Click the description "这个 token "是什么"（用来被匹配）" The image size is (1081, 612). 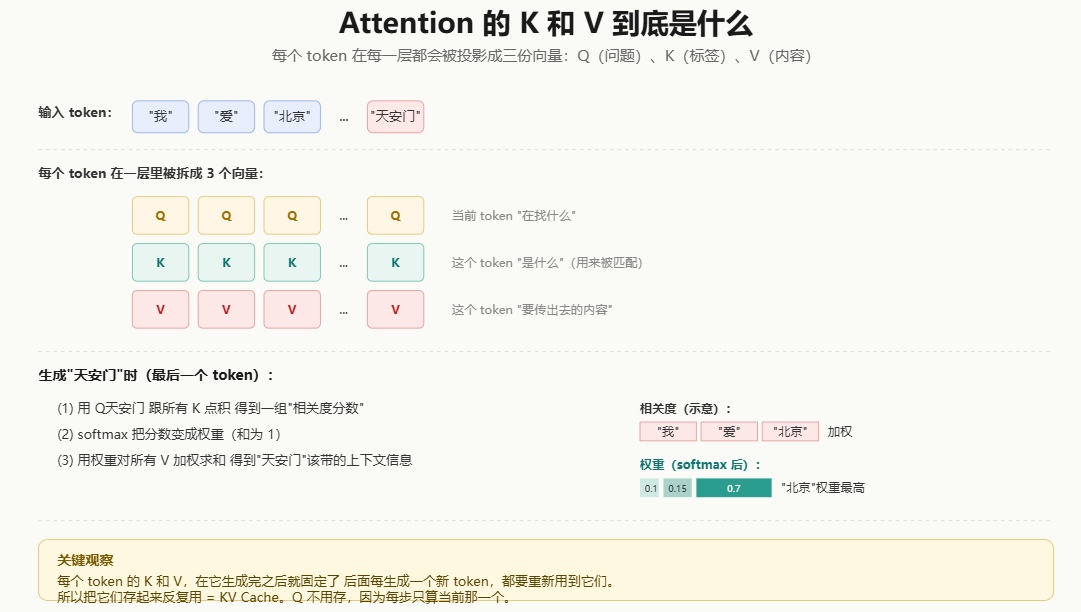click(547, 263)
